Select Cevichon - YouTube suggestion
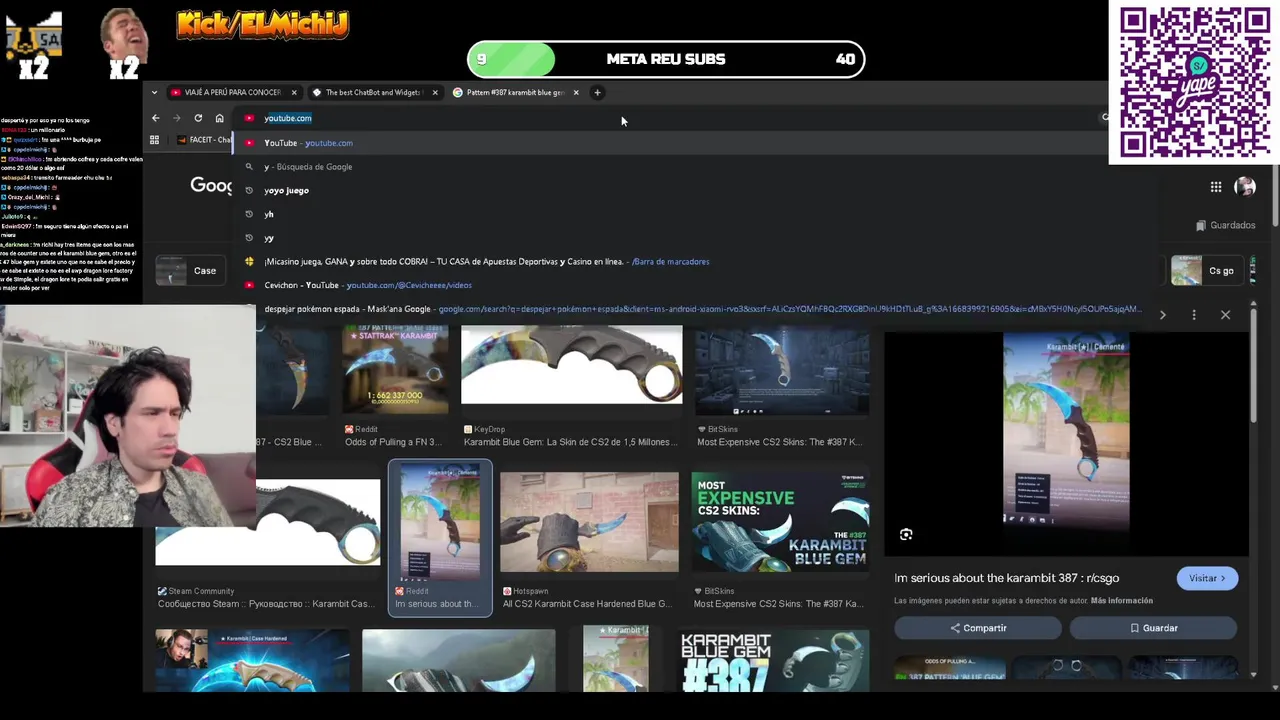The height and width of the screenshot is (720, 1280). pyautogui.click(x=695, y=285)
